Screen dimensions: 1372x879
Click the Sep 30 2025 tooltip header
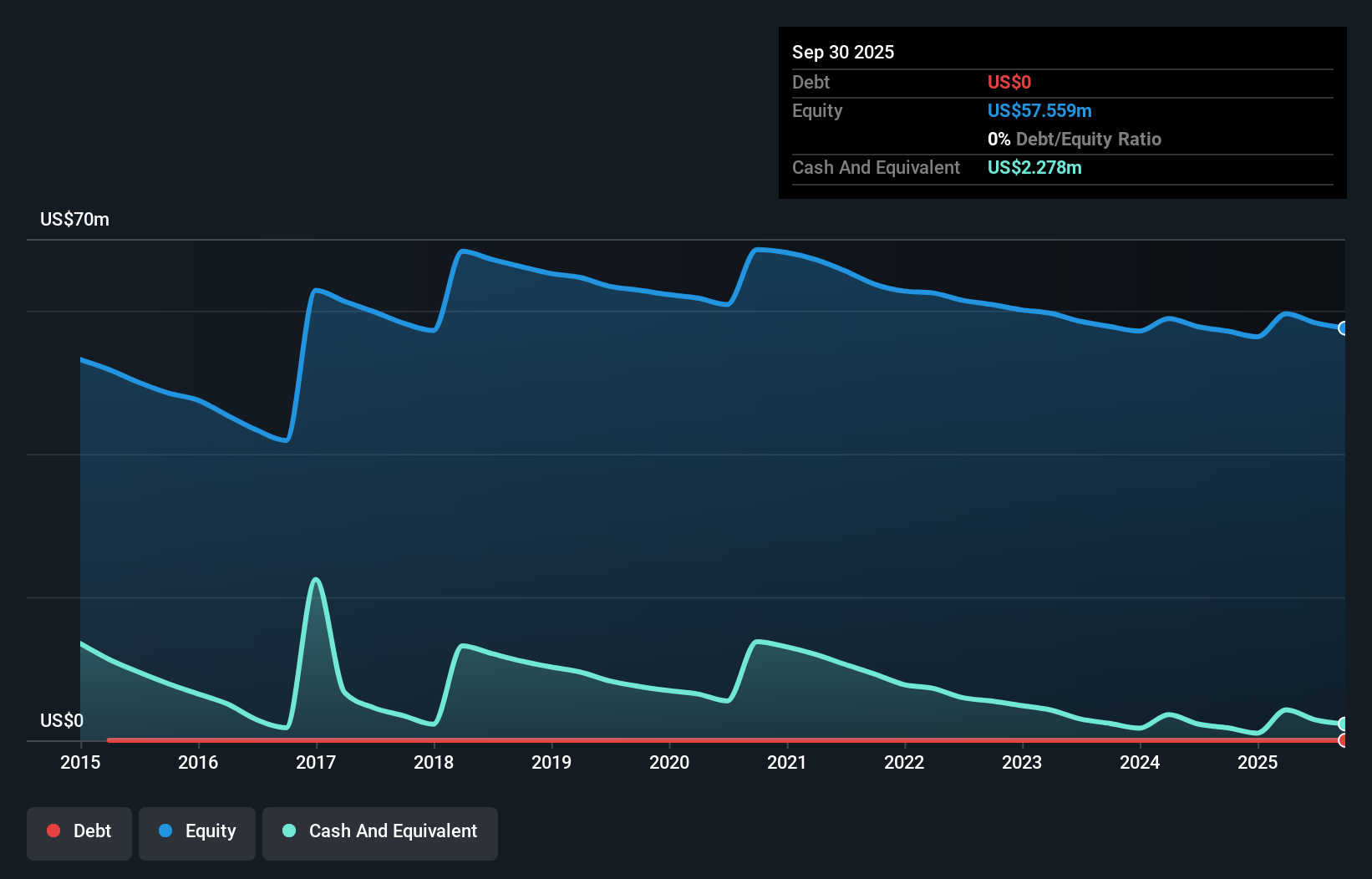tap(843, 52)
